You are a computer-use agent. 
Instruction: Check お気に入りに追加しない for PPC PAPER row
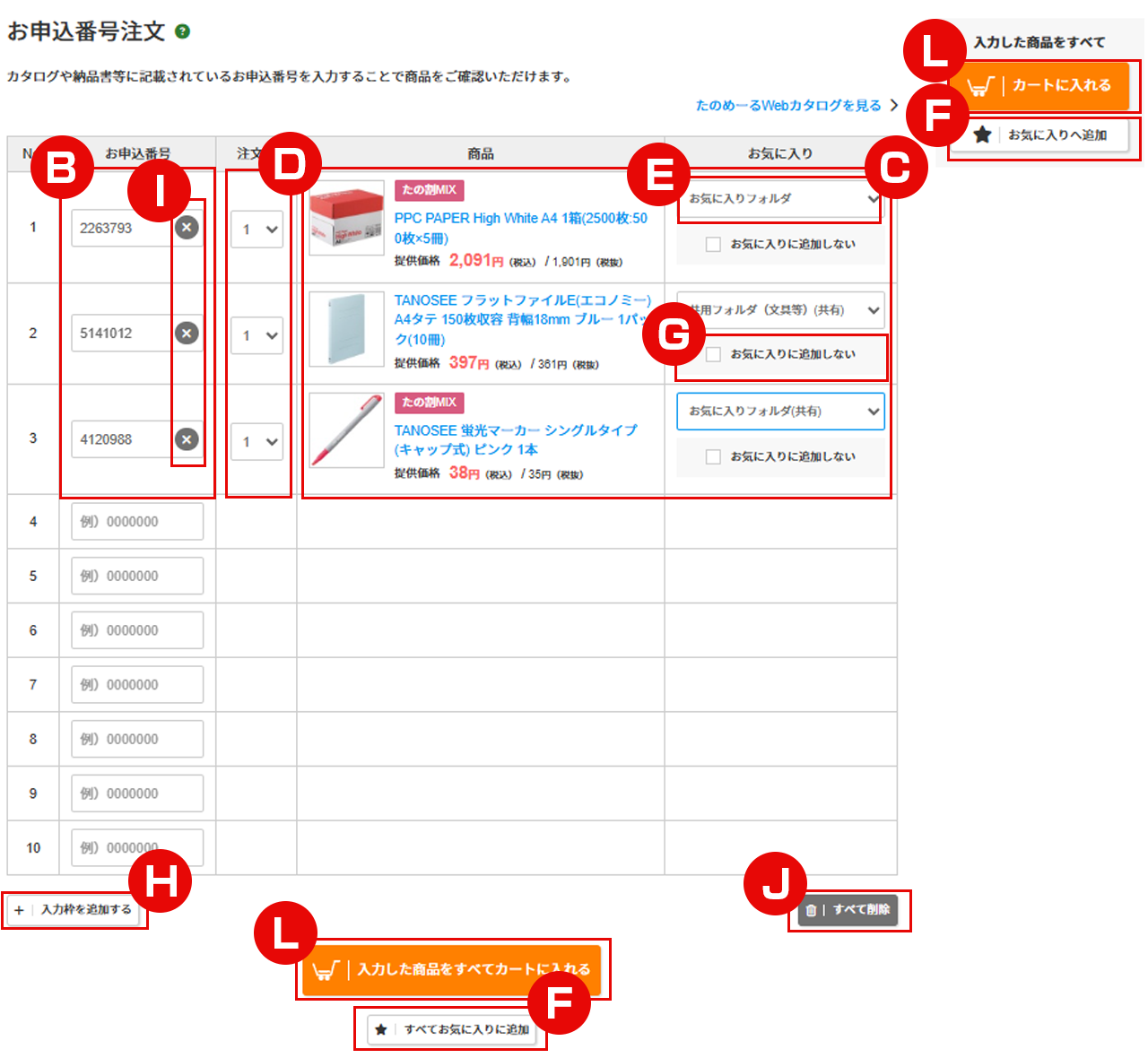713,244
